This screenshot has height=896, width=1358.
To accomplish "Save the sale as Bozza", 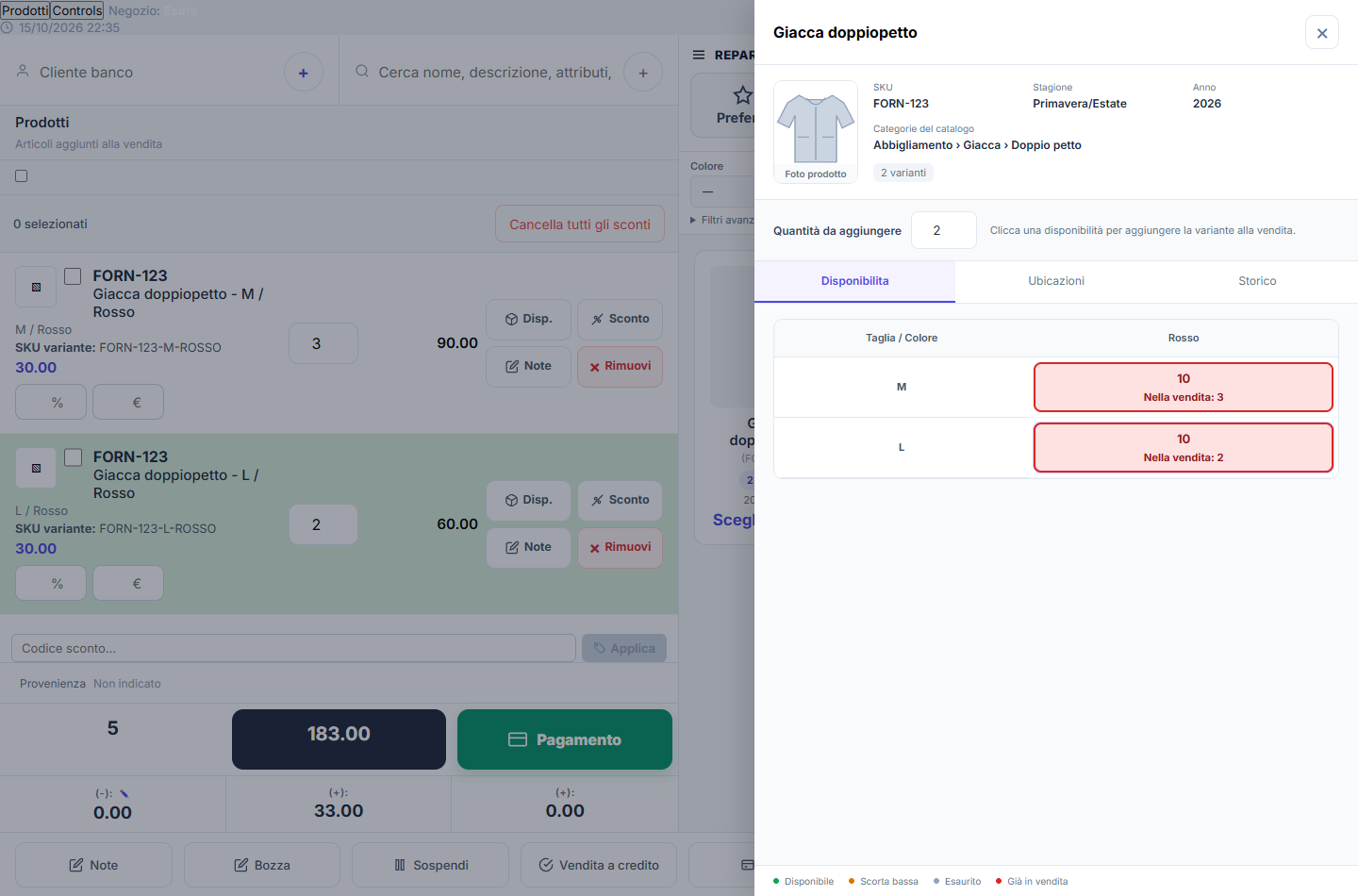I will click(x=262, y=865).
